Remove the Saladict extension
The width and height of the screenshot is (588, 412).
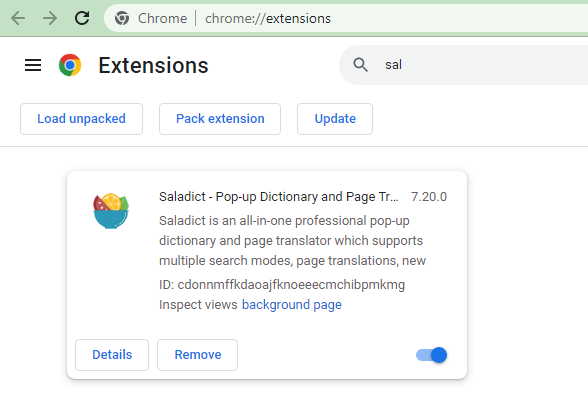click(198, 355)
